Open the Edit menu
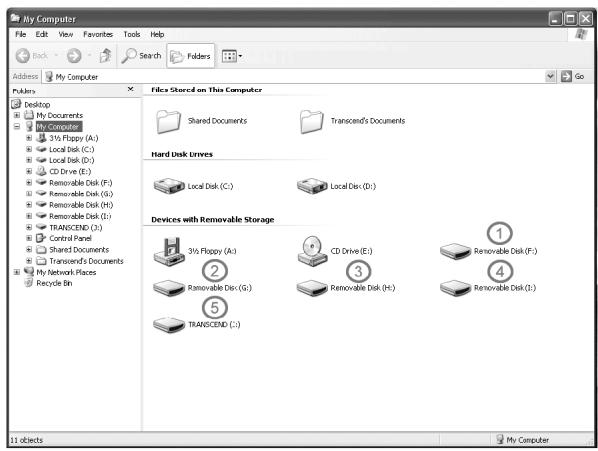Image resolution: width=598 pixels, height=451 pixels. 42,34
